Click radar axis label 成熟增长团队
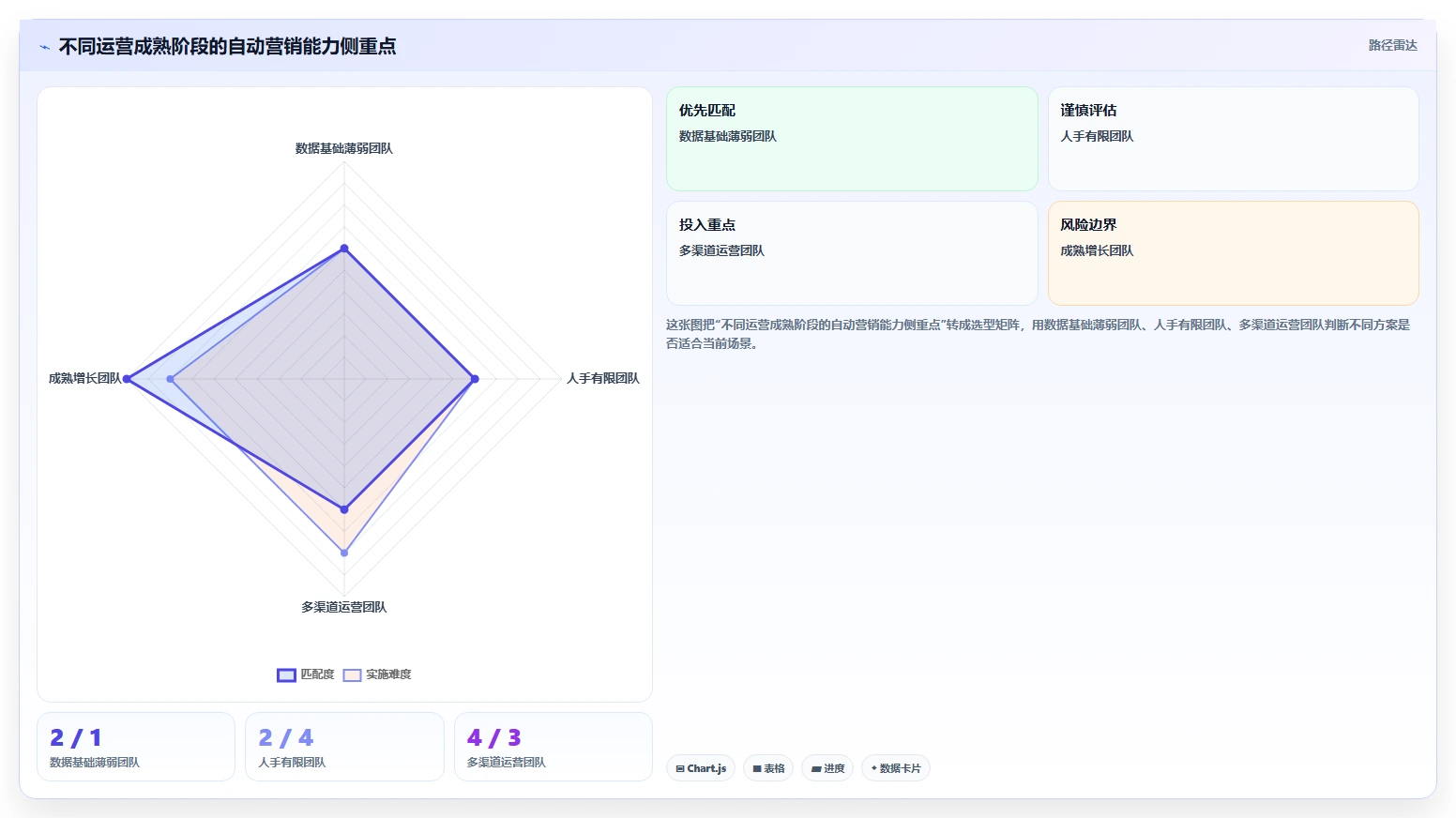1456x818 pixels. 85,378
